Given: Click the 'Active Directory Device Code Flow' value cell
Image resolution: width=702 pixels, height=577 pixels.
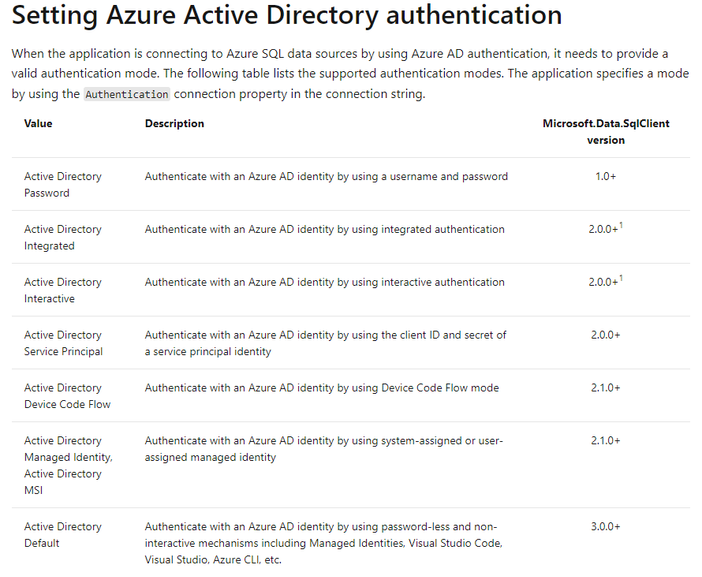Looking at the screenshot, I should pyautogui.click(x=67, y=396).
